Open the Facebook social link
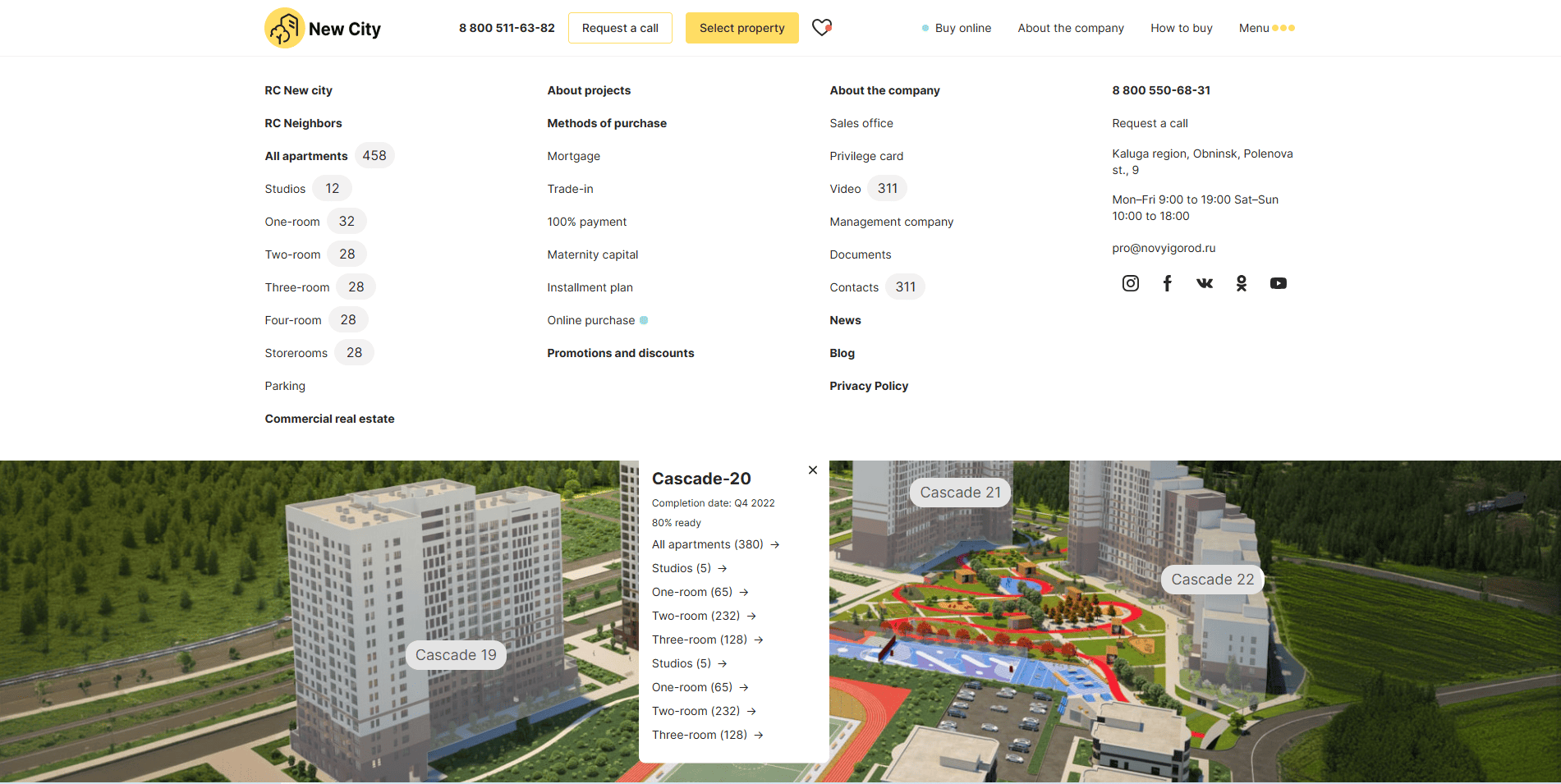 1167,283
